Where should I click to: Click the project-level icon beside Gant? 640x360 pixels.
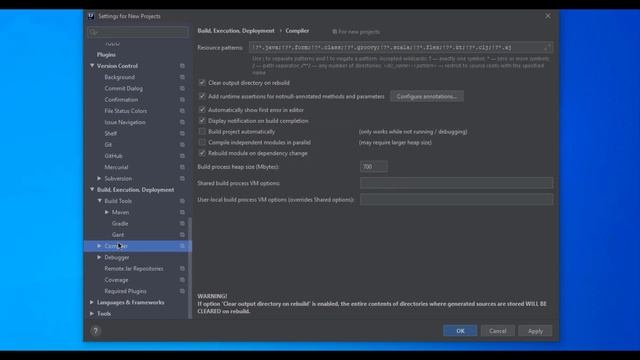tap(182, 235)
